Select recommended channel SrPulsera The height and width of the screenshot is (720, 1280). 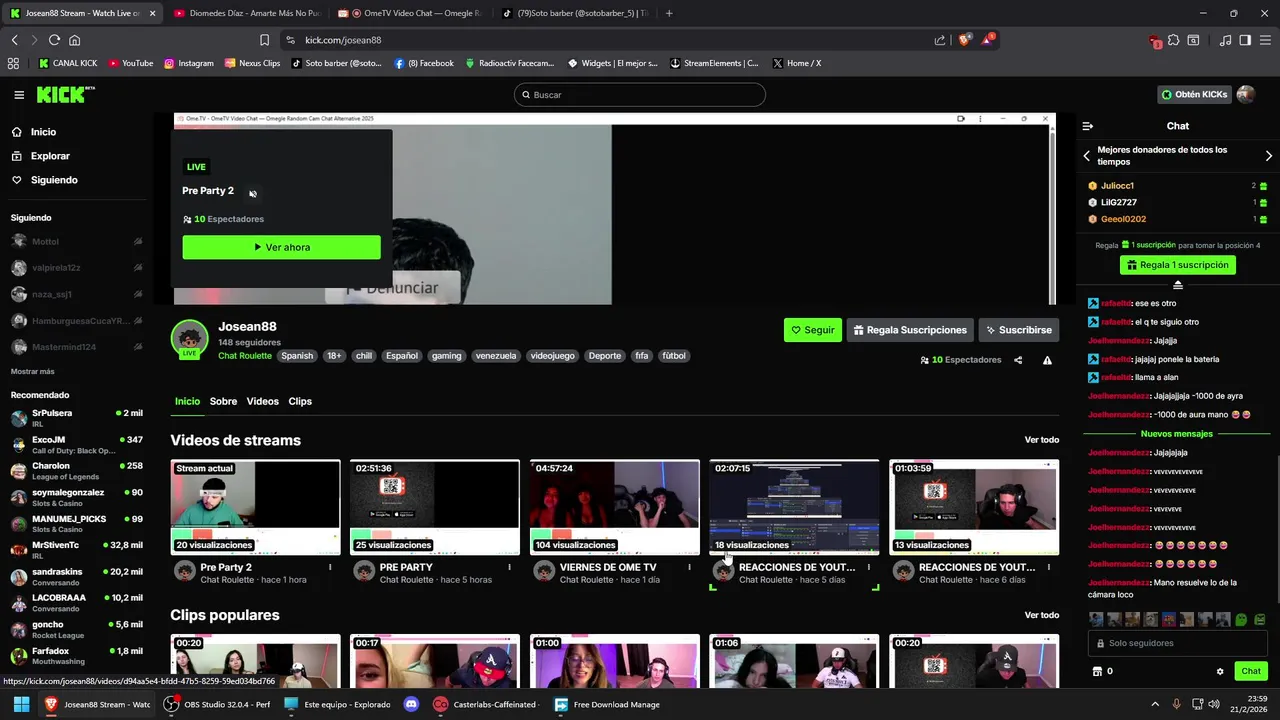coord(78,418)
